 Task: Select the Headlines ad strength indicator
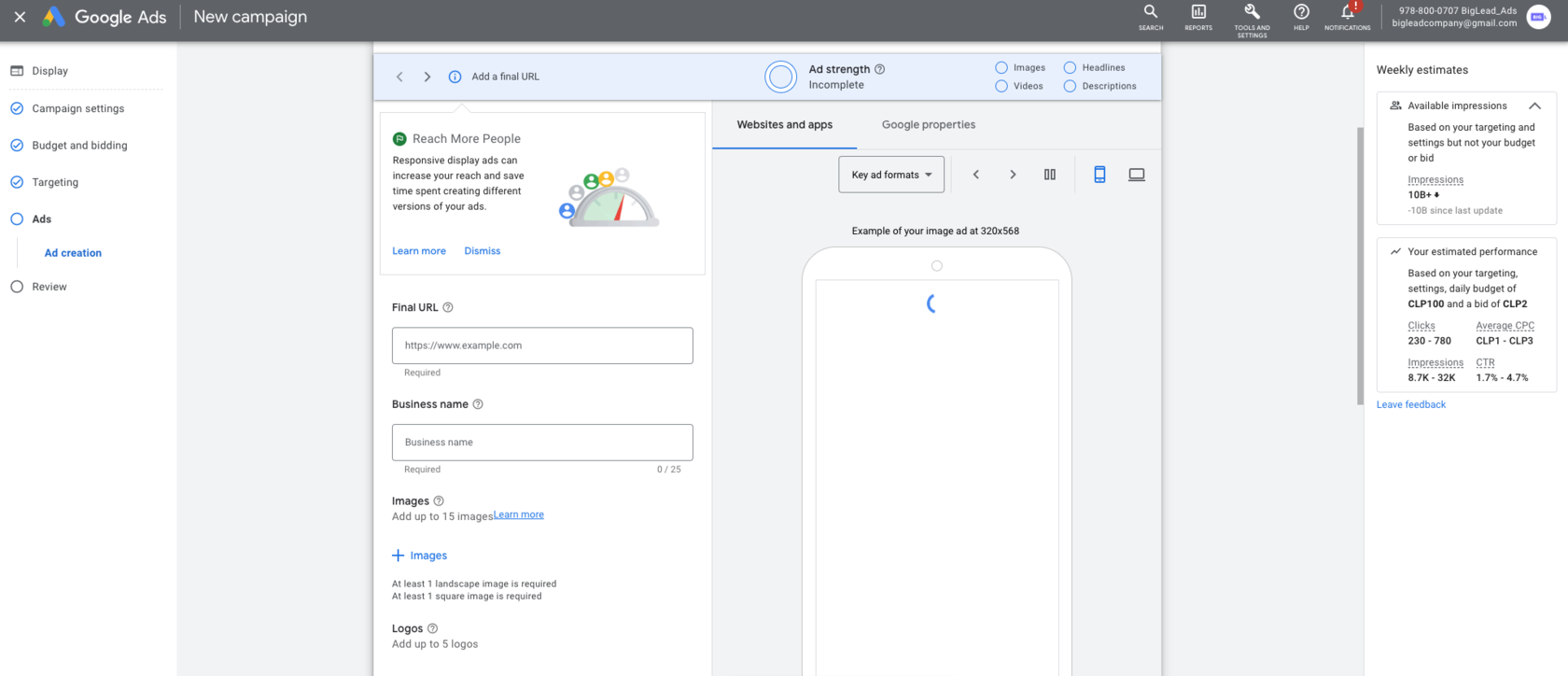pyautogui.click(x=1070, y=68)
